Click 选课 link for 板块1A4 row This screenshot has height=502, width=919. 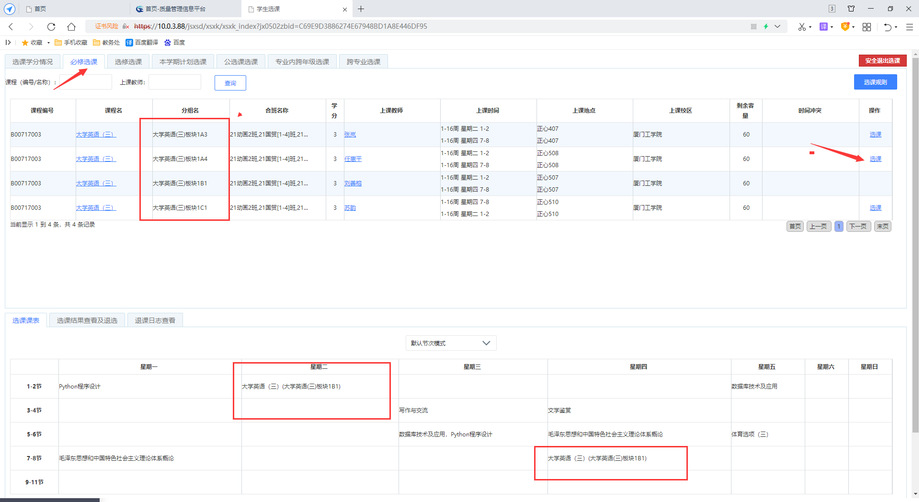[875, 159]
